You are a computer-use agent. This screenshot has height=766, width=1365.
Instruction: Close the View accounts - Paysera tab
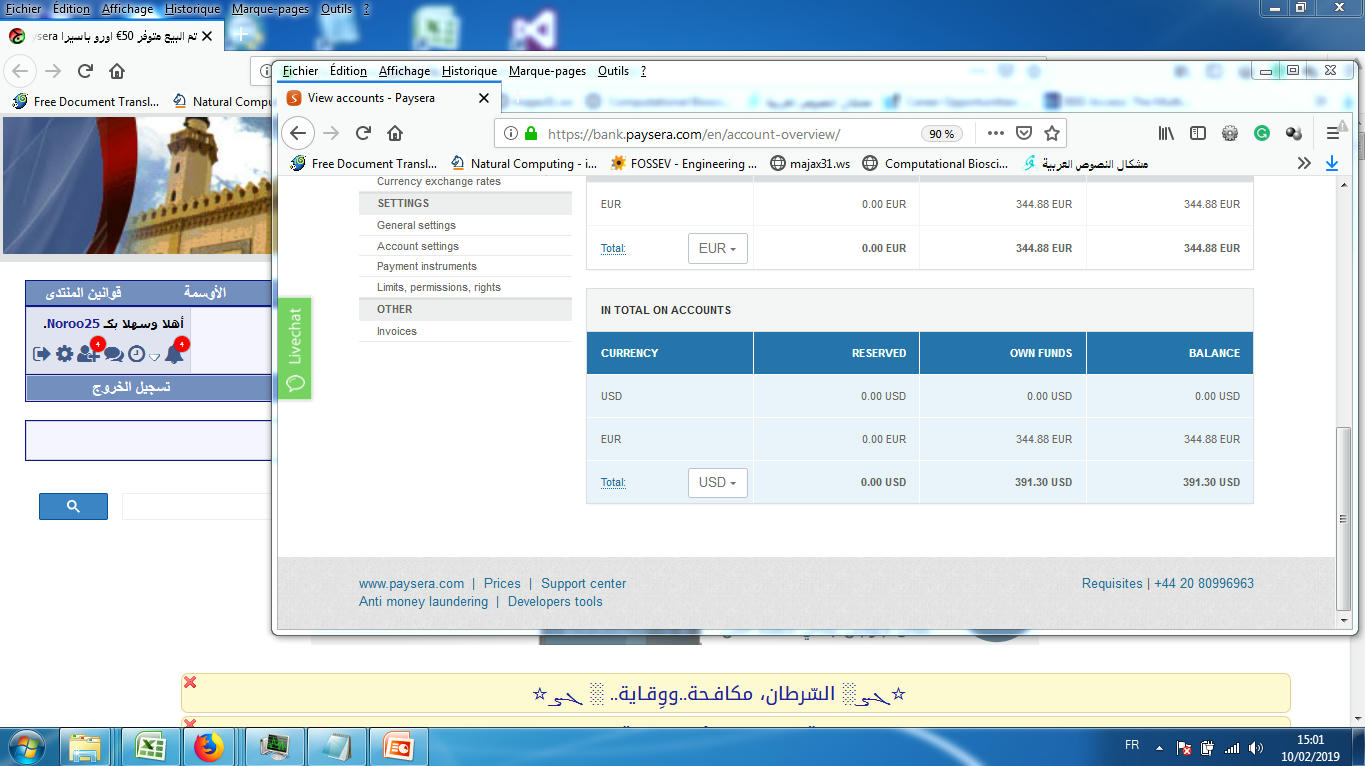(484, 98)
